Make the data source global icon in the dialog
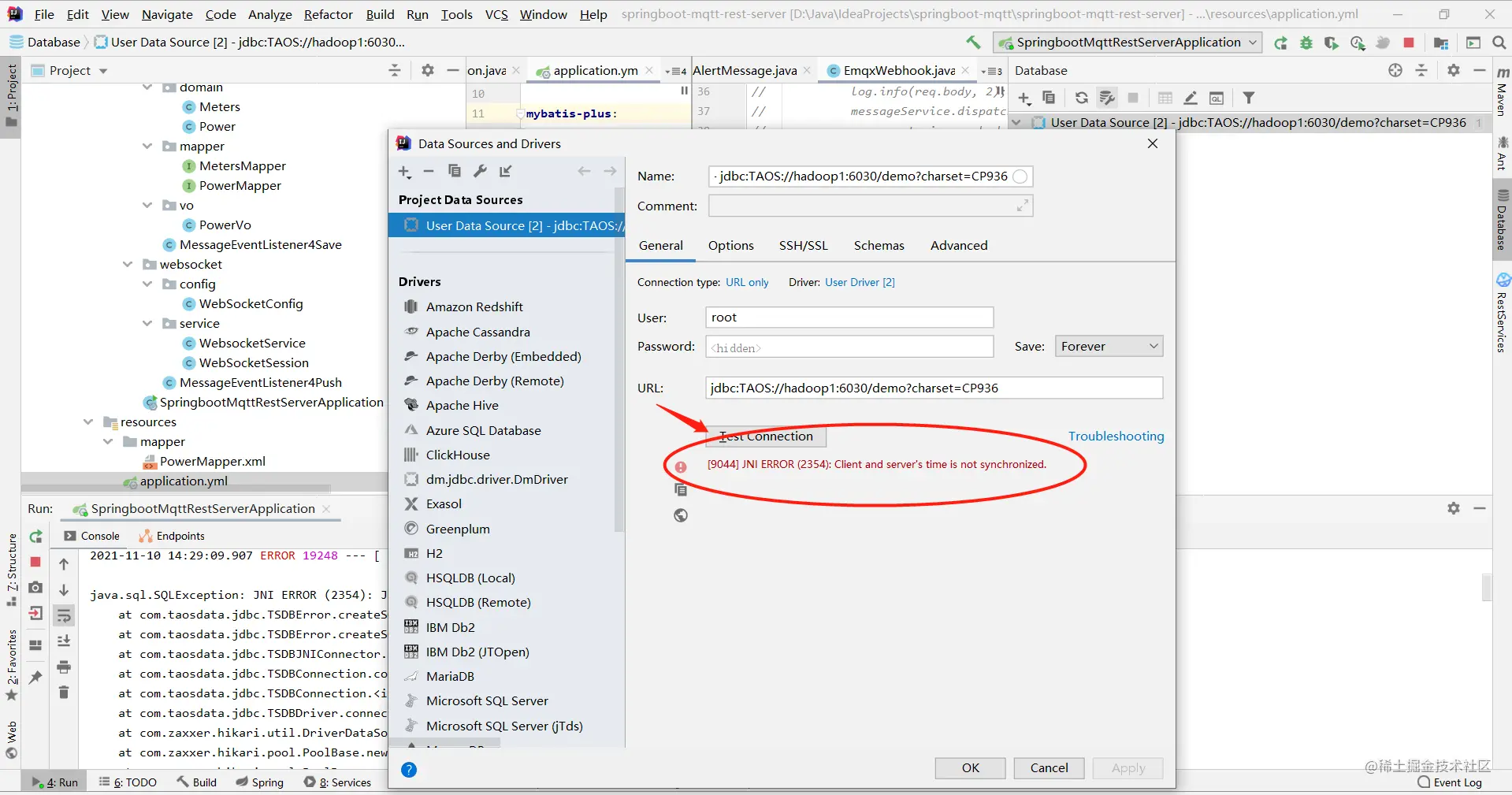Viewport: 1512px width, 795px height. pos(506,171)
